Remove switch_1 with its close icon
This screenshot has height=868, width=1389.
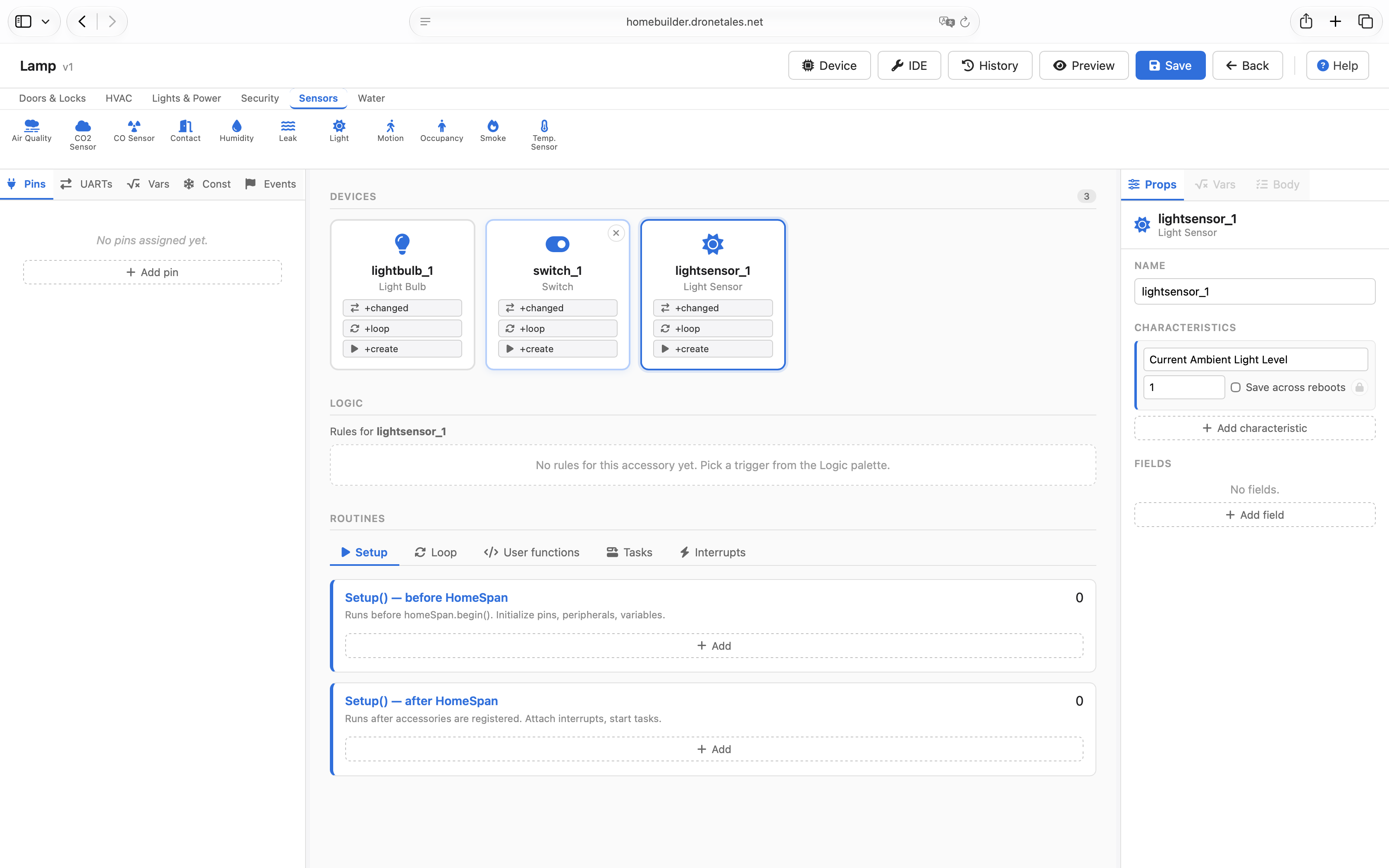(616, 233)
